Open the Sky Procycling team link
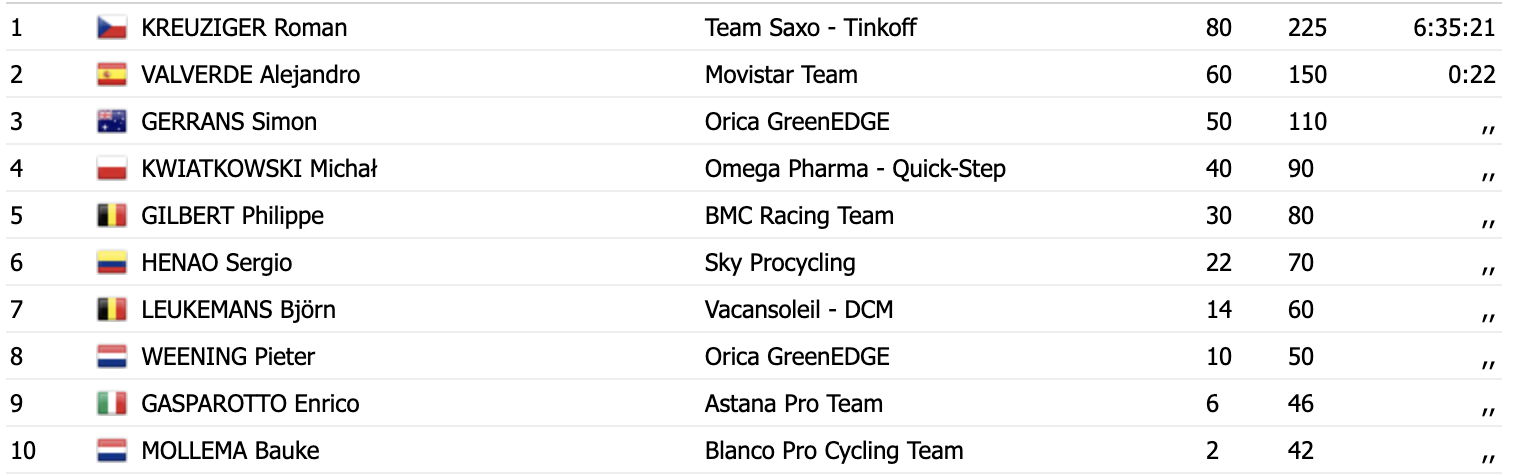1538x476 pixels. coord(780,263)
